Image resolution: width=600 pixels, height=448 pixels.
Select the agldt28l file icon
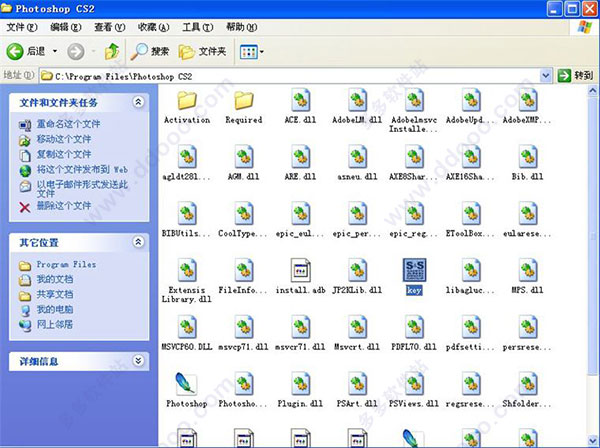tap(187, 156)
